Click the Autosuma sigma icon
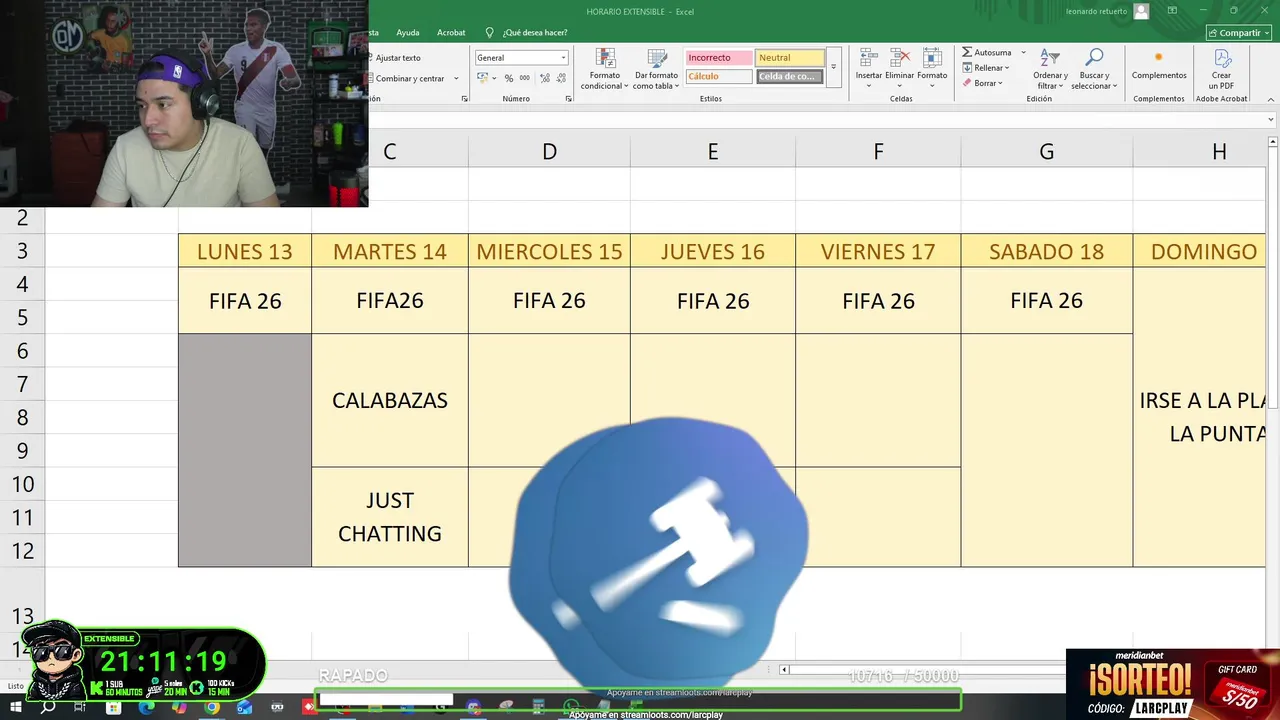 pyautogui.click(x=967, y=52)
